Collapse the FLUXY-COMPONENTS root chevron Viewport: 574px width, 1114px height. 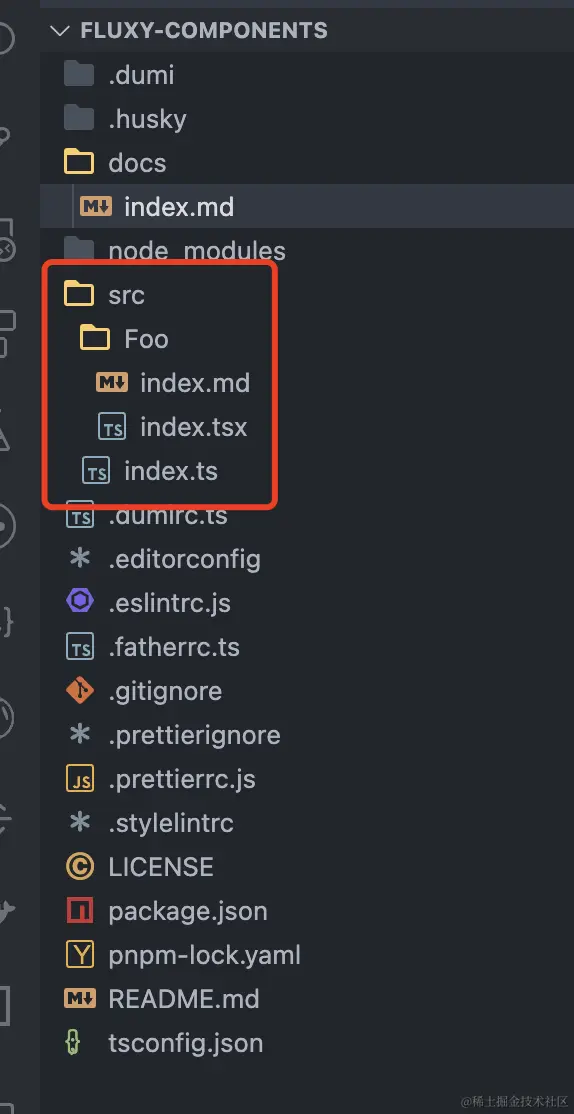tap(60, 31)
